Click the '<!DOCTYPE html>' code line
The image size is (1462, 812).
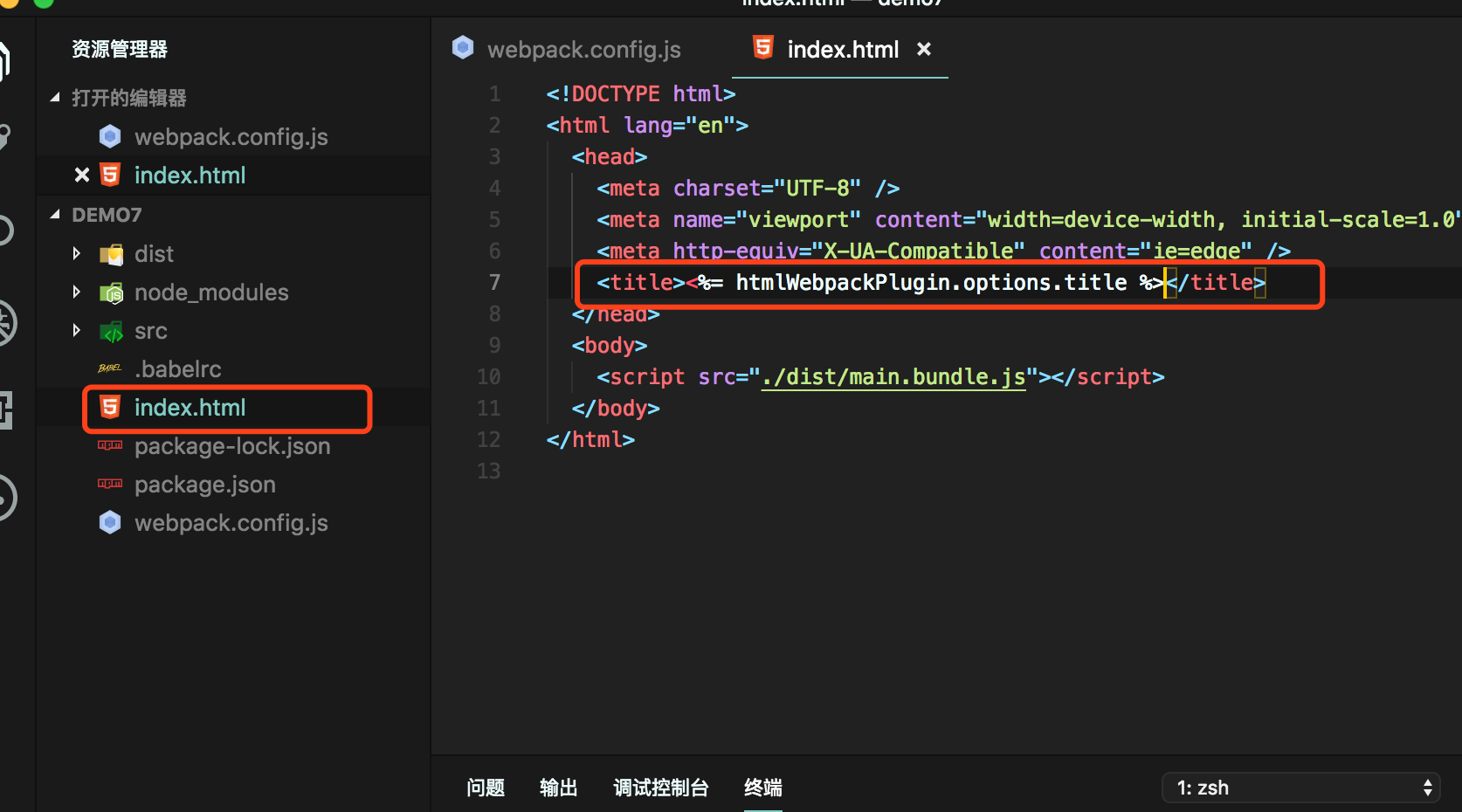pos(641,93)
